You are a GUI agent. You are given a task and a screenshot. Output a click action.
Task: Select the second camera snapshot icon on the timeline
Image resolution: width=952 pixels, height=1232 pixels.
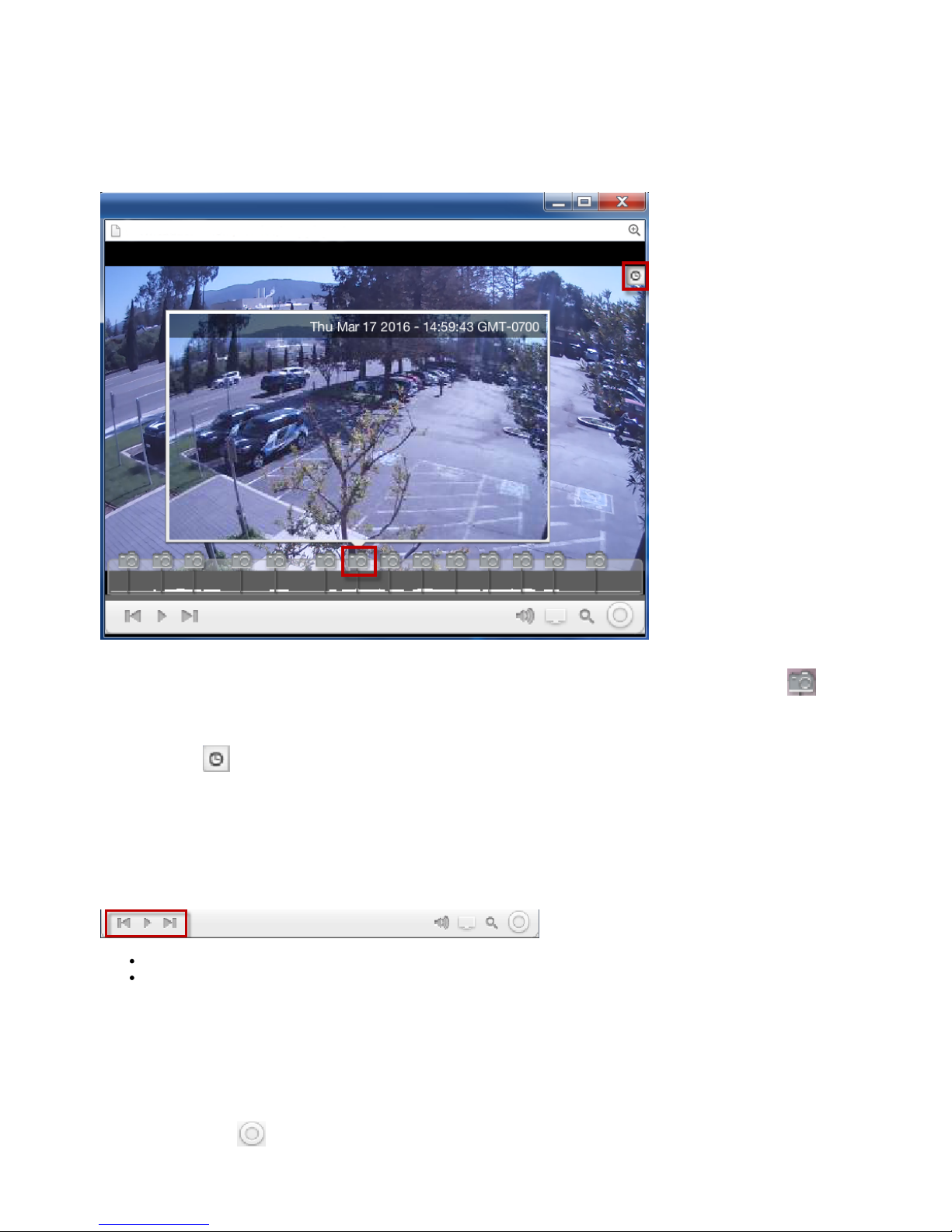(162, 560)
